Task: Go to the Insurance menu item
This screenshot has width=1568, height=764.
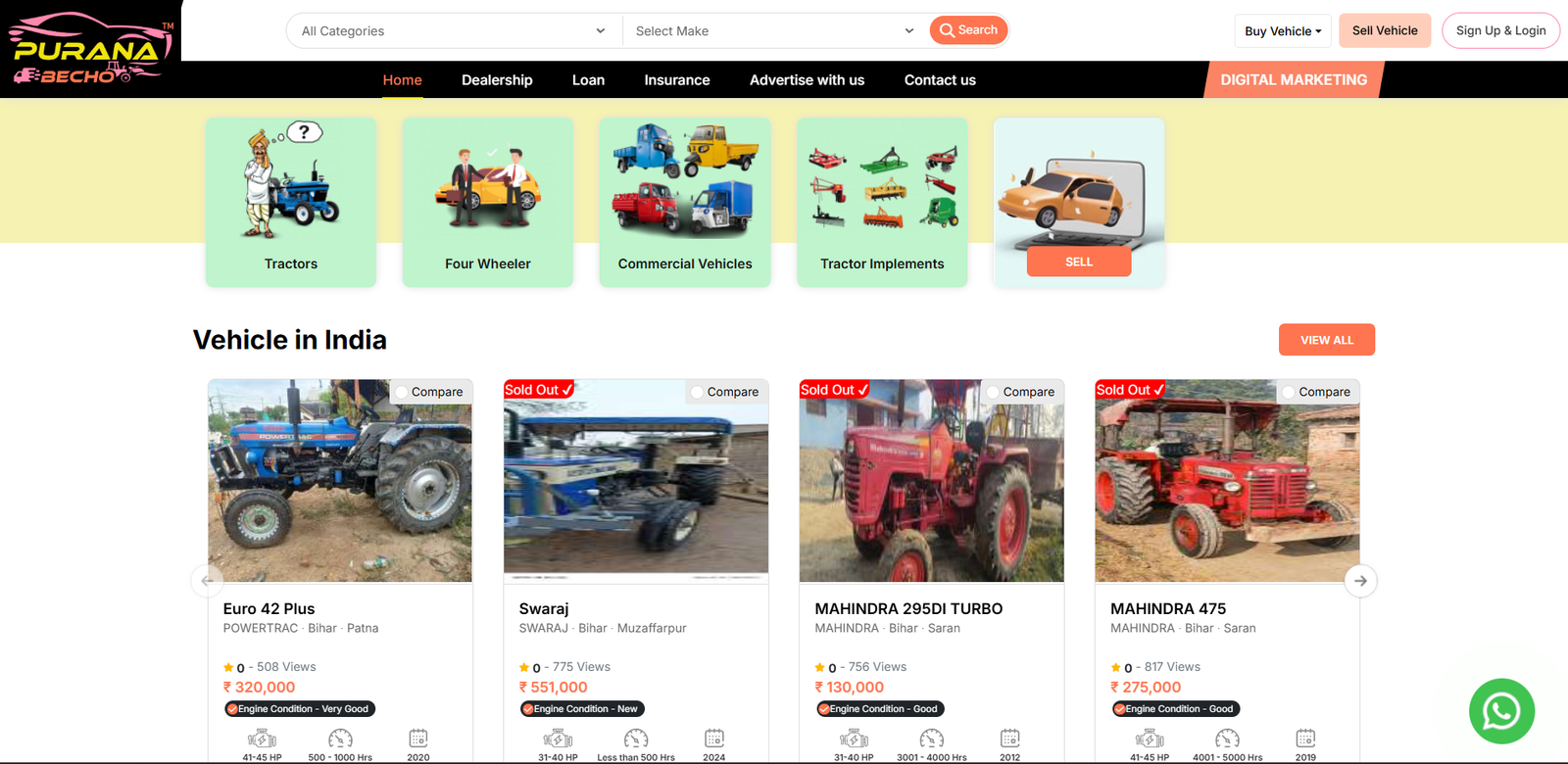Action: (677, 80)
